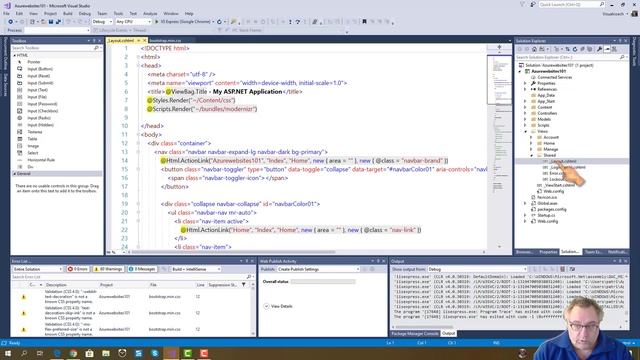This screenshot has width=640, height=360.
Task: Open the Build + IntelliSense dropdown
Action: 196,269
